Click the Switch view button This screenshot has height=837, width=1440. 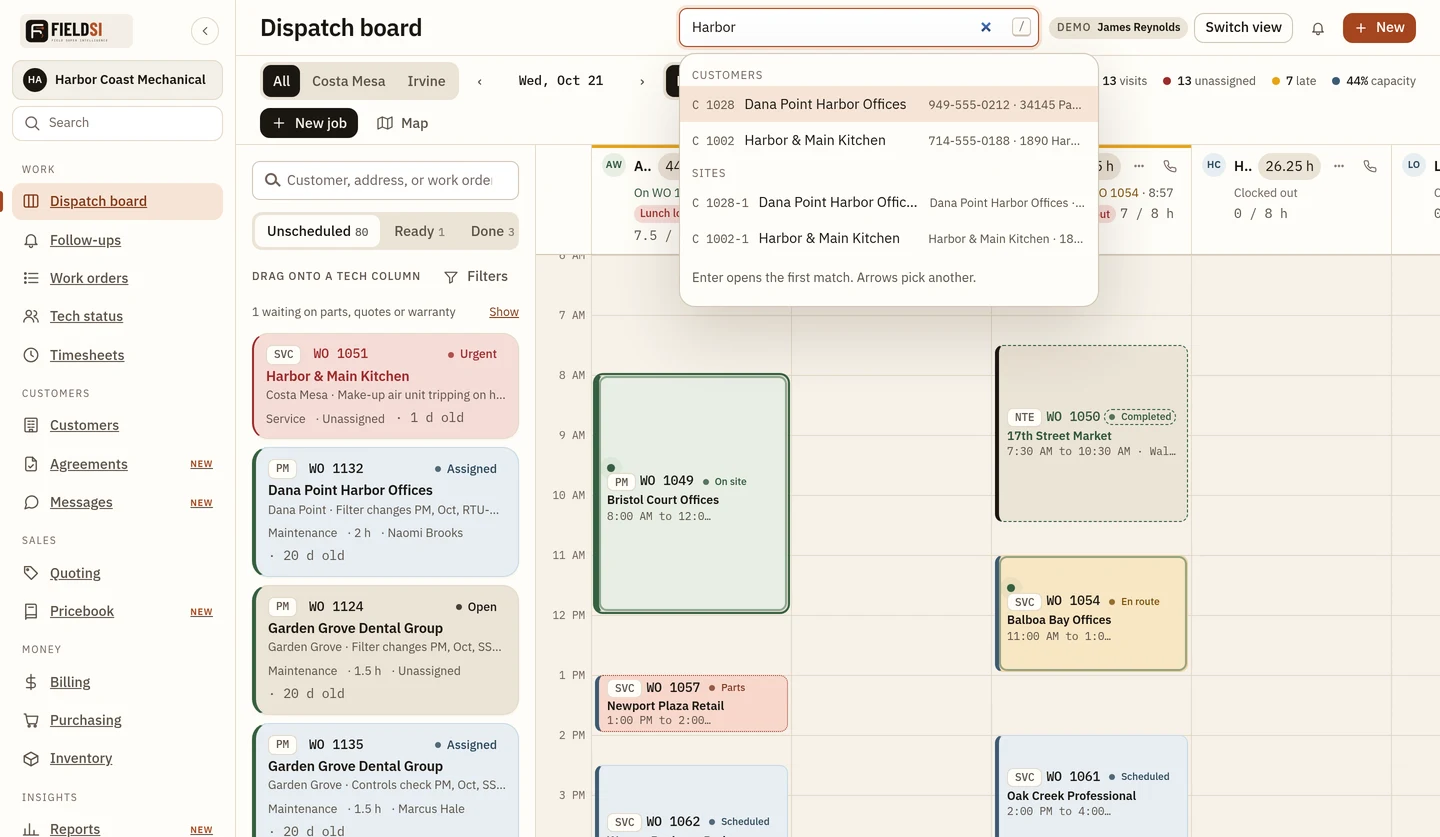(x=1243, y=28)
